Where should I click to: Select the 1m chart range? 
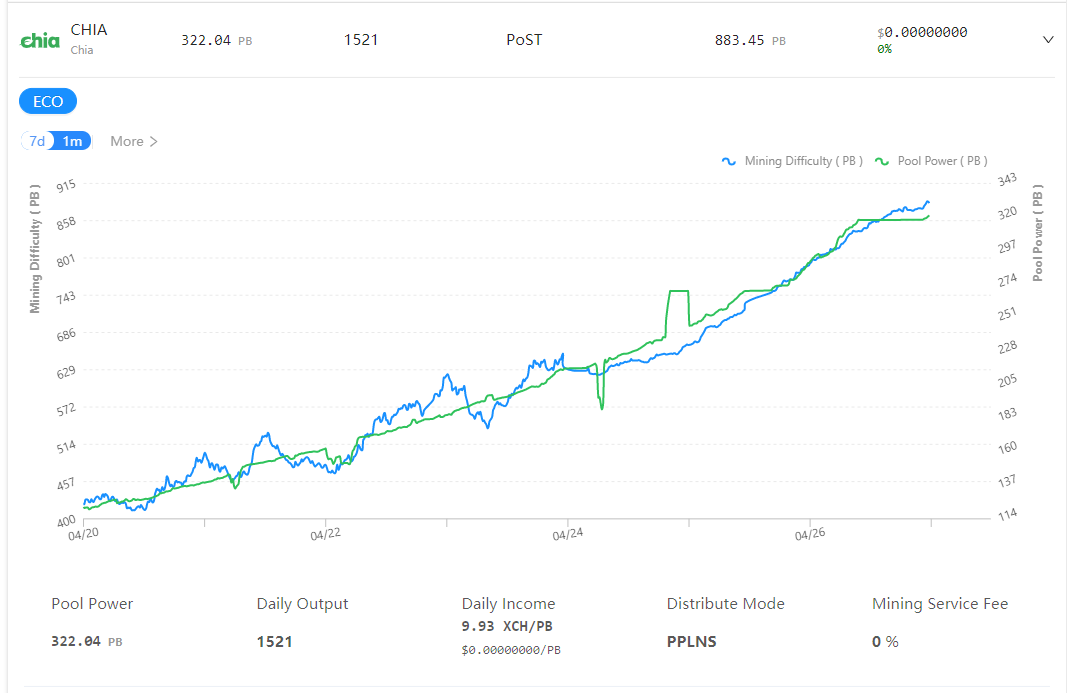click(x=72, y=141)
